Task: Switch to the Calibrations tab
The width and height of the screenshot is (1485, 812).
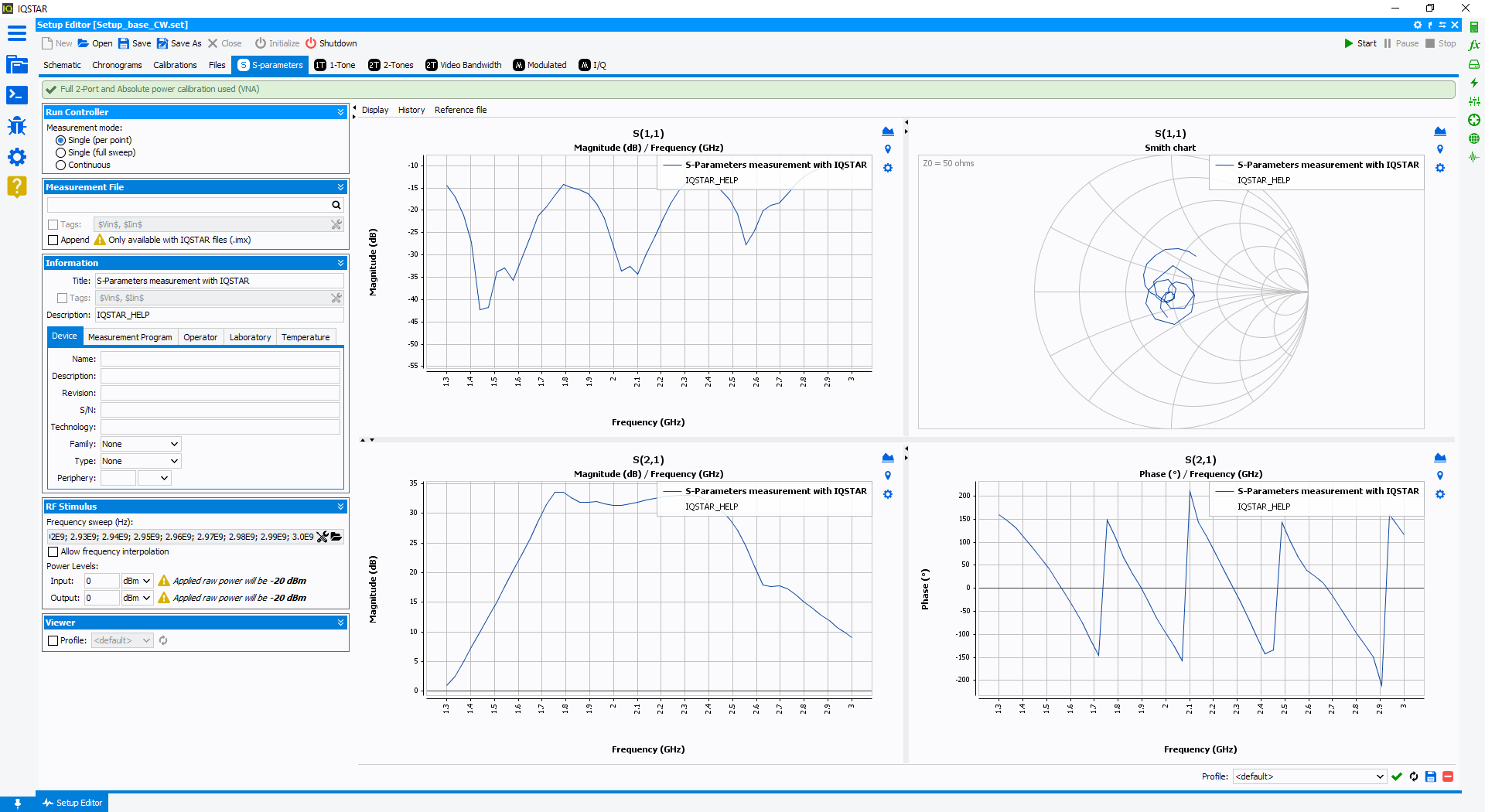Action: 175,66
